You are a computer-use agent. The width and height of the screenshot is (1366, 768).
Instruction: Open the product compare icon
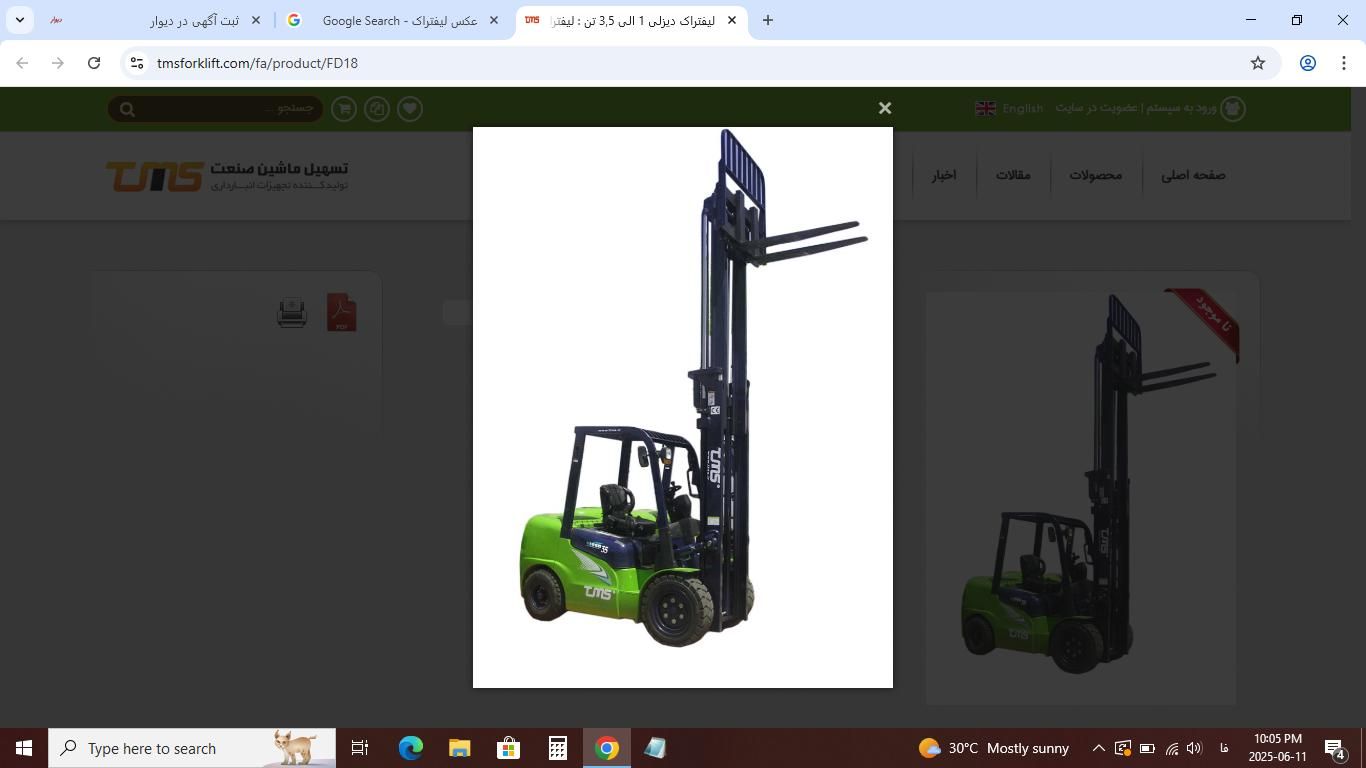click(377, 108)
